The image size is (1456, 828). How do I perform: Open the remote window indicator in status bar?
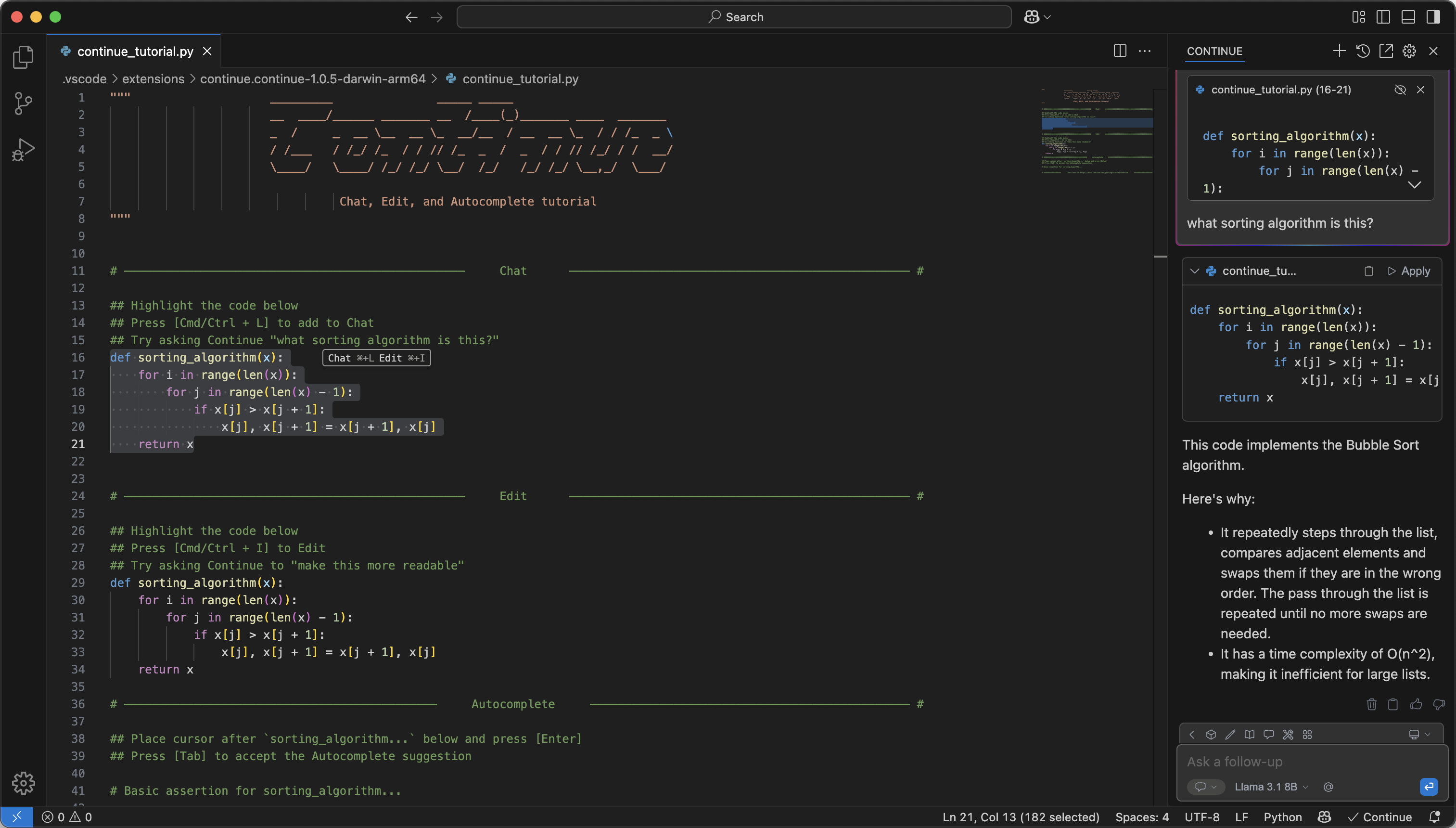[16, 817]
